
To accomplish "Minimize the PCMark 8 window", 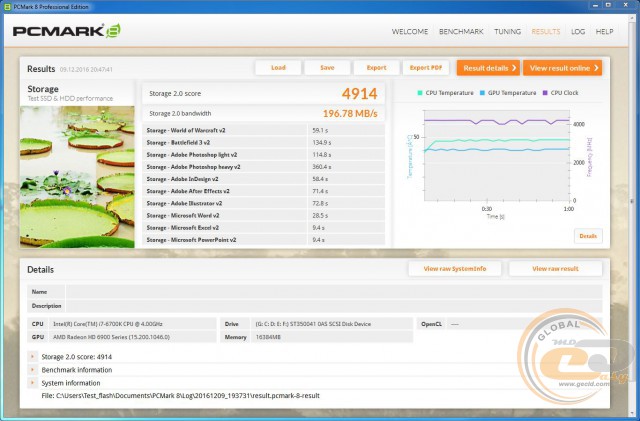I will click(596, 5).
